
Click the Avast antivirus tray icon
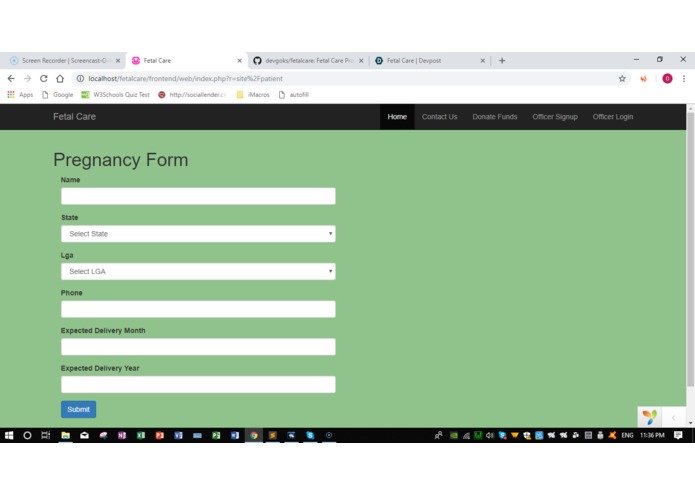[x=612, y=436]
